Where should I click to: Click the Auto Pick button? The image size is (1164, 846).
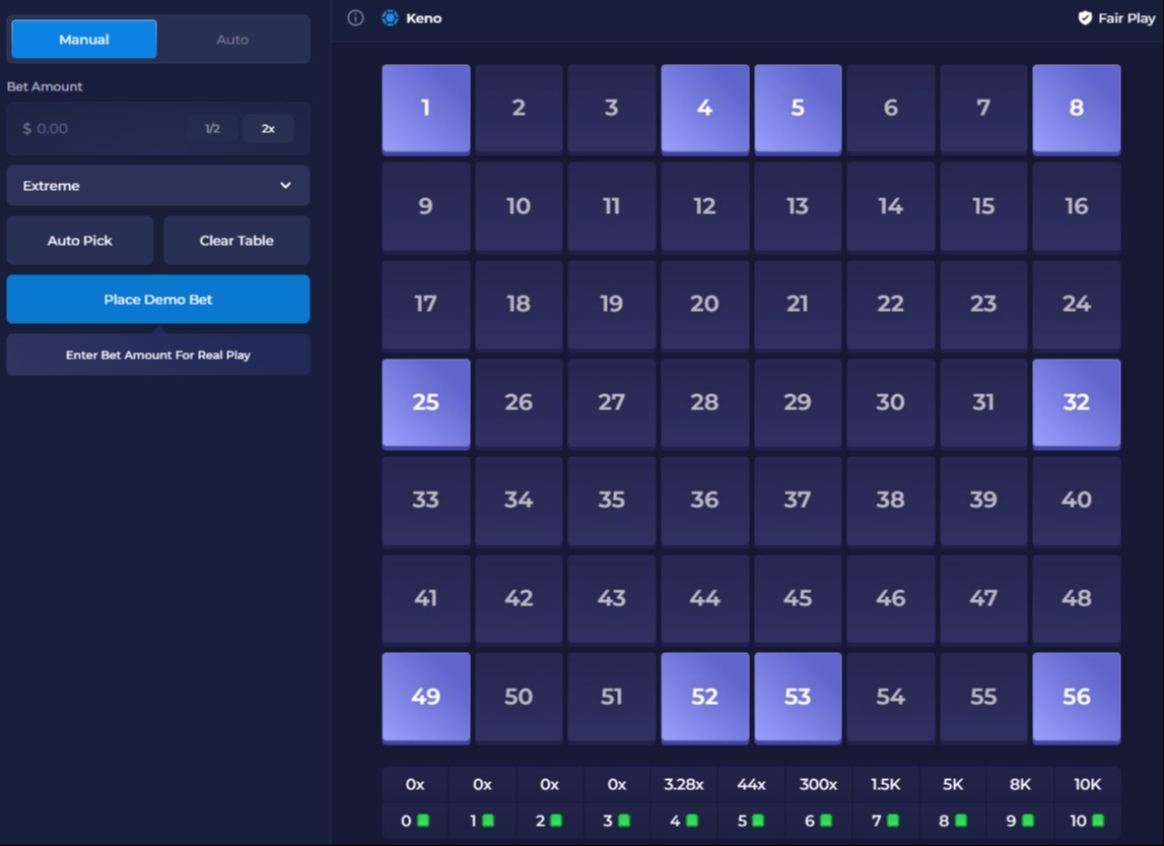pyautogui.click(x=80, y=240)
